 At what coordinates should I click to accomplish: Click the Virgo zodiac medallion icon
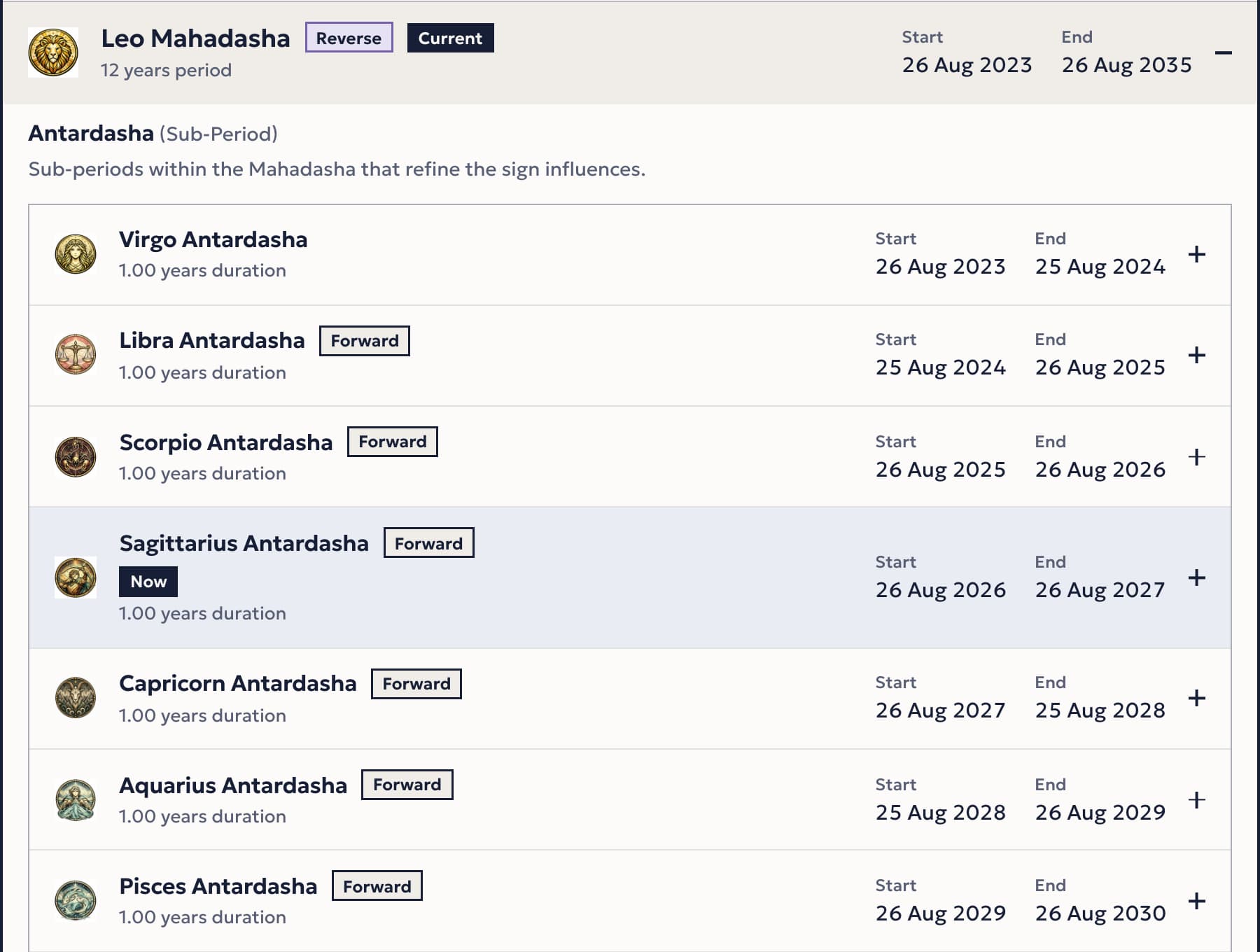coord(76,254)
